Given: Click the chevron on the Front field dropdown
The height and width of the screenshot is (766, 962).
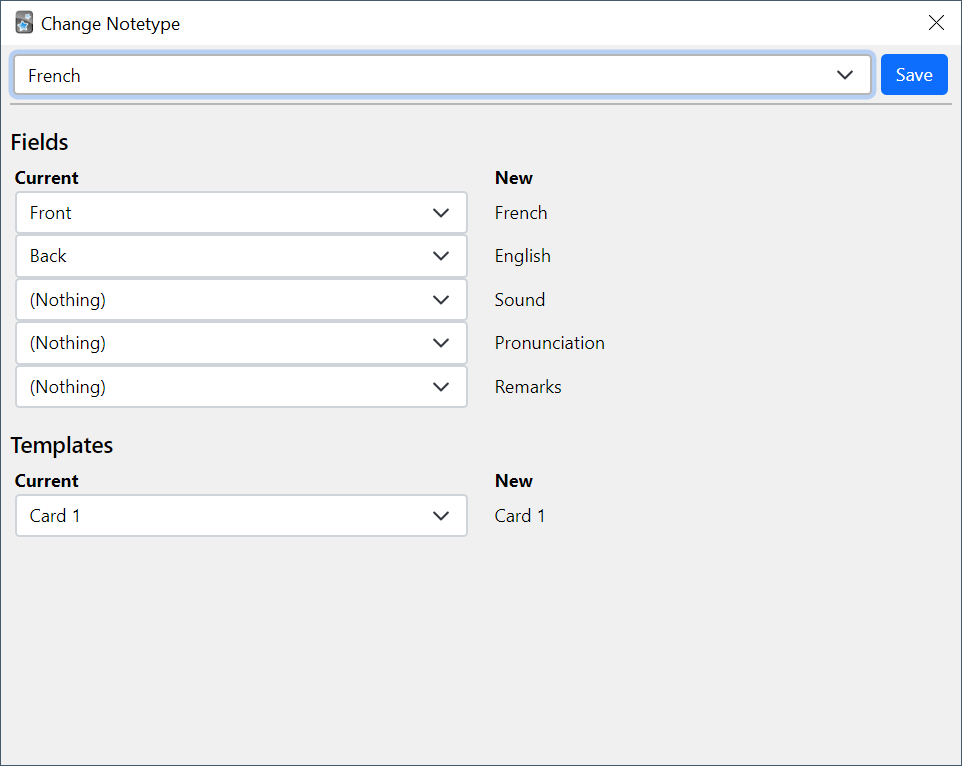Looking at the screenshot, I should pyautogui.click(x=440, y=212).
